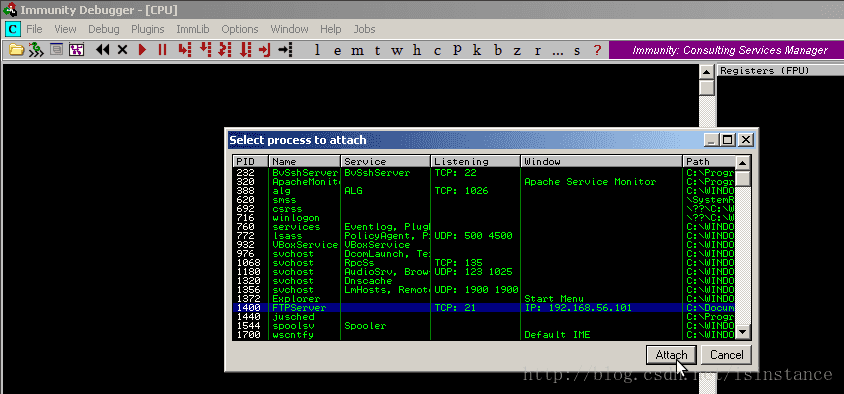Show CPU window with 'c' button
This screenshot has width=844, height=394.
tap(437, 51)
